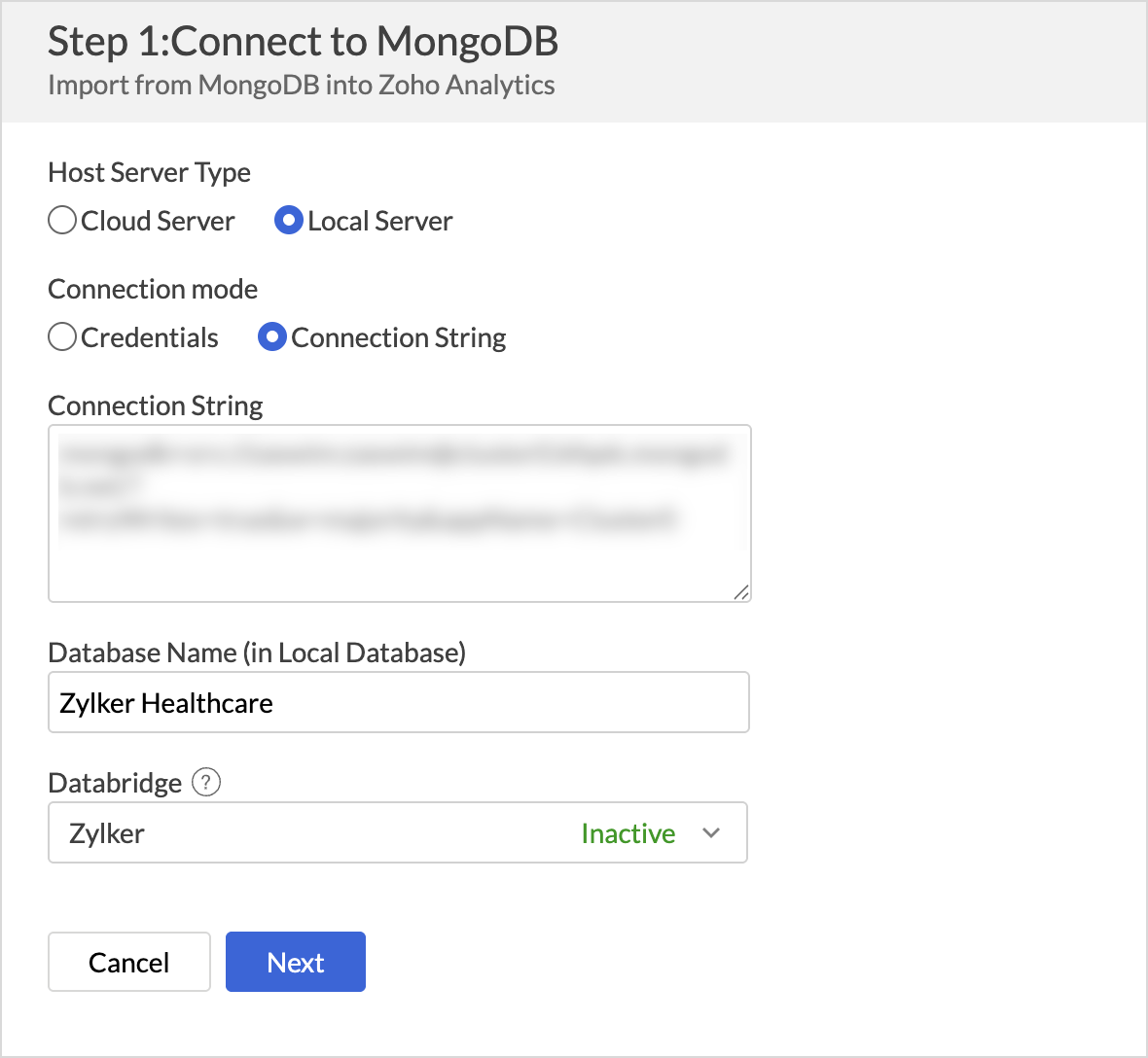Focus the blurred Connection String text area

[x=399, y=512]
